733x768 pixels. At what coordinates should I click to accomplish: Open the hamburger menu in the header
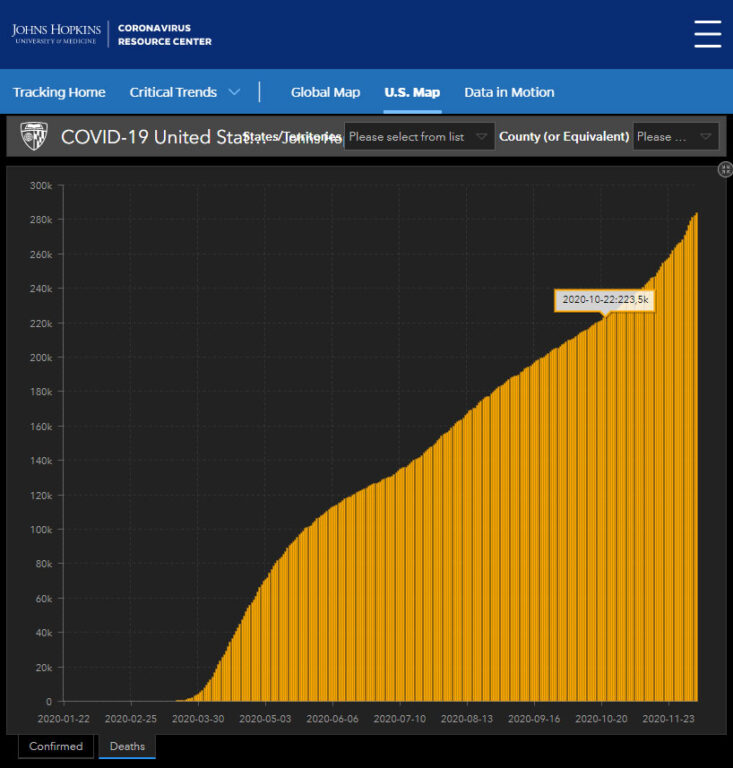[708, 34]
